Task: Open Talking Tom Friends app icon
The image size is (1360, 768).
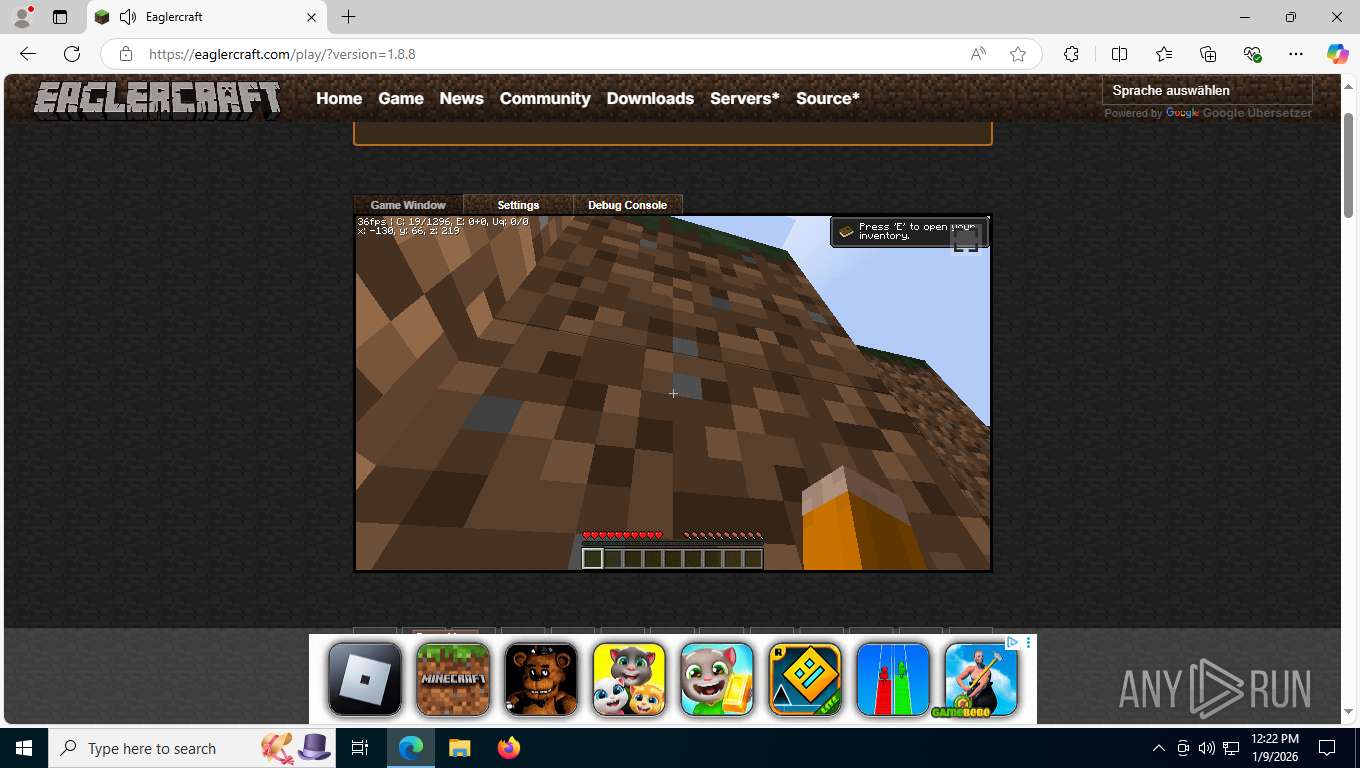Action: coord(629,679)
